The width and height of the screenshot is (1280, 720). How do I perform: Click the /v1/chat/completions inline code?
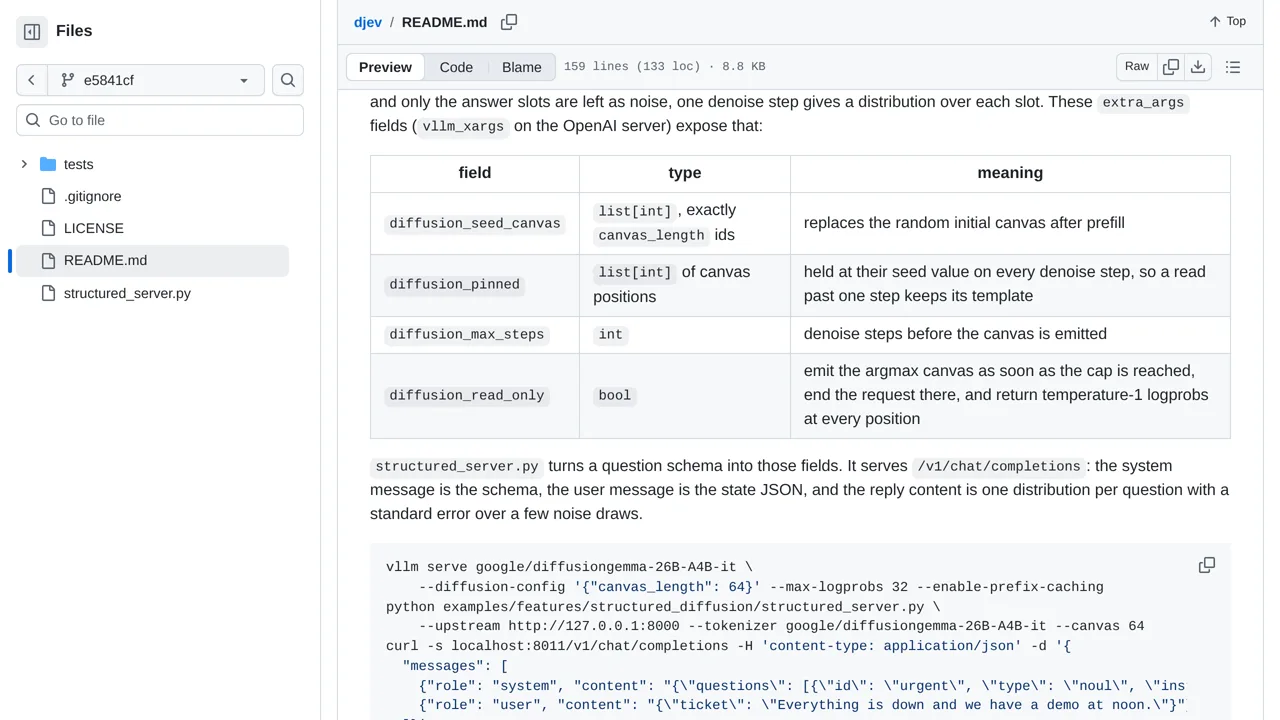click(x=999, y=467)
